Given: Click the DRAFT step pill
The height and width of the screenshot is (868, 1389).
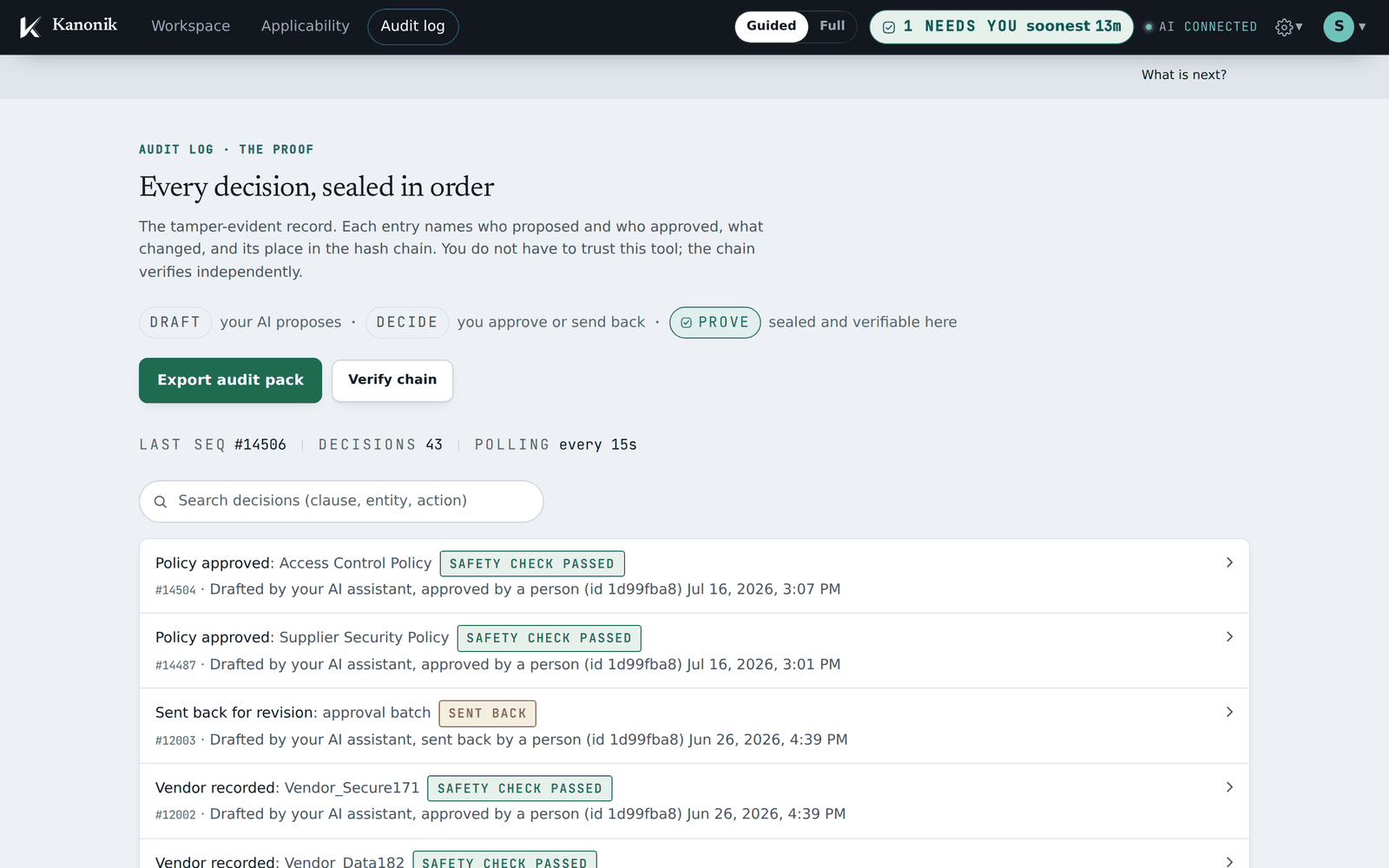Looking at the screenshot, I should tap(175, 322).
